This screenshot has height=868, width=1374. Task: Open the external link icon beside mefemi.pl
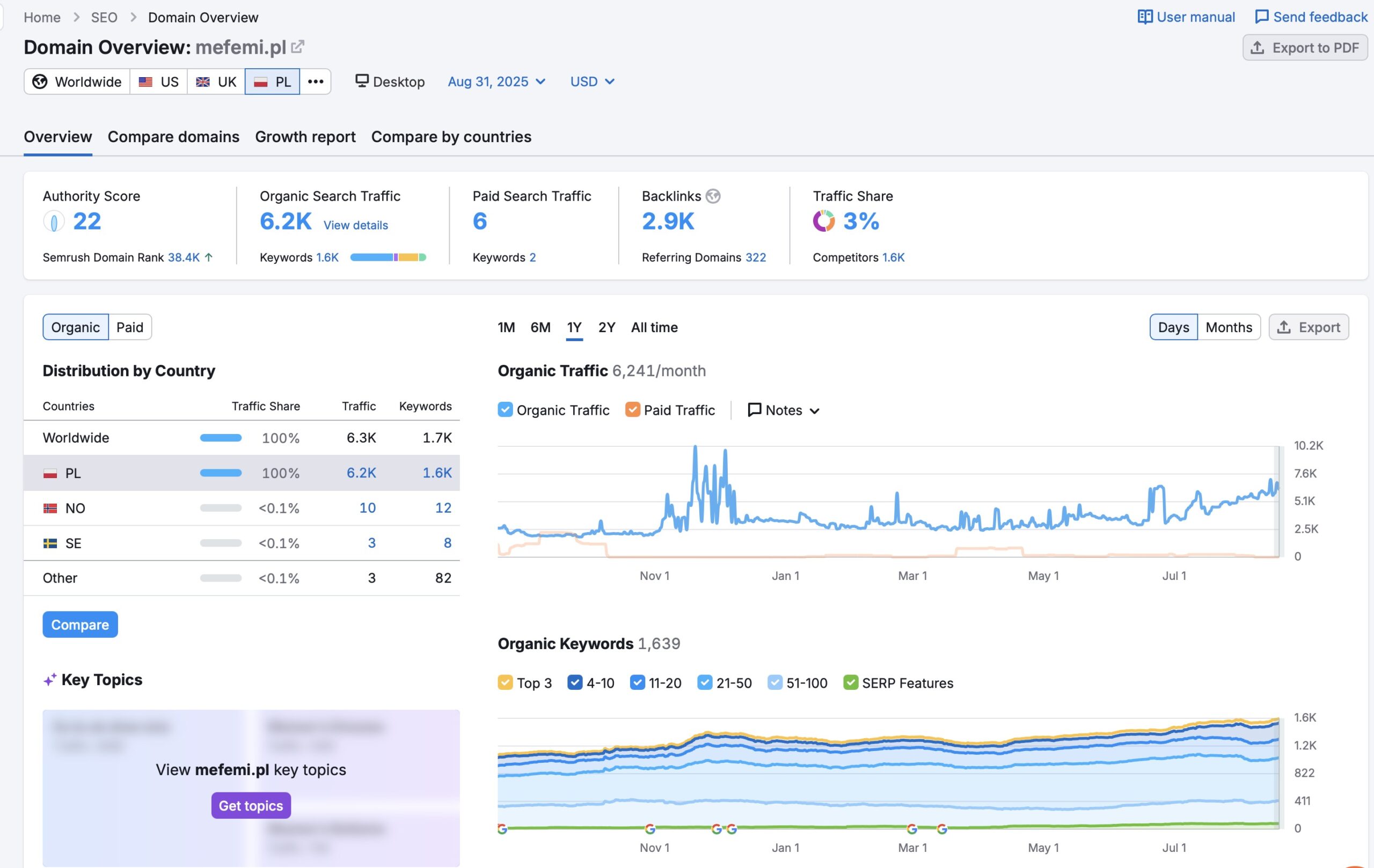(x=297, y=47)
